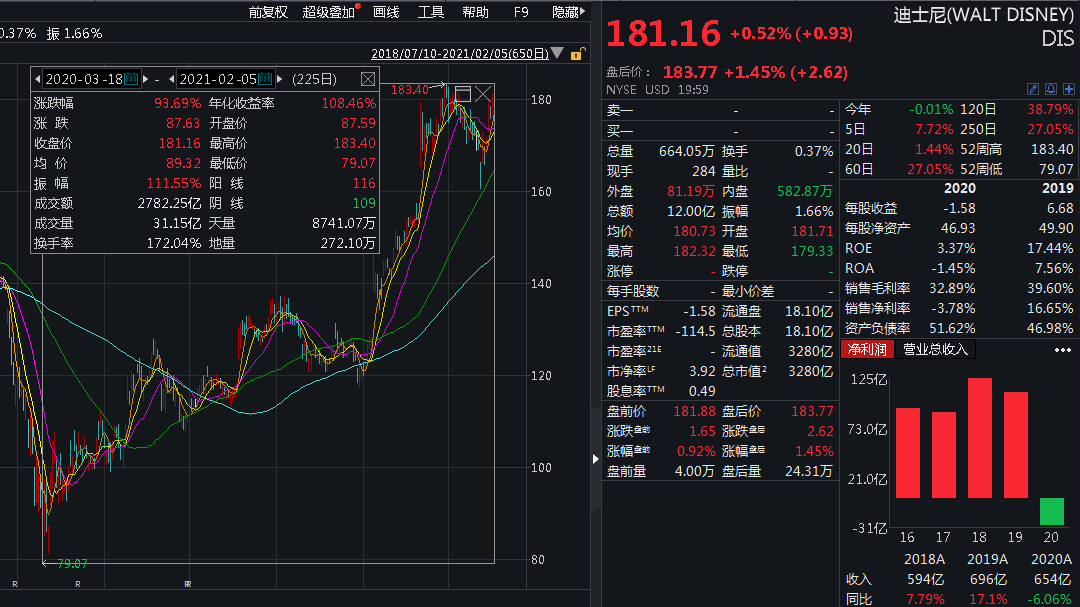
Task: Click the 成交额 2782.25亿 value
Action: 169,203
